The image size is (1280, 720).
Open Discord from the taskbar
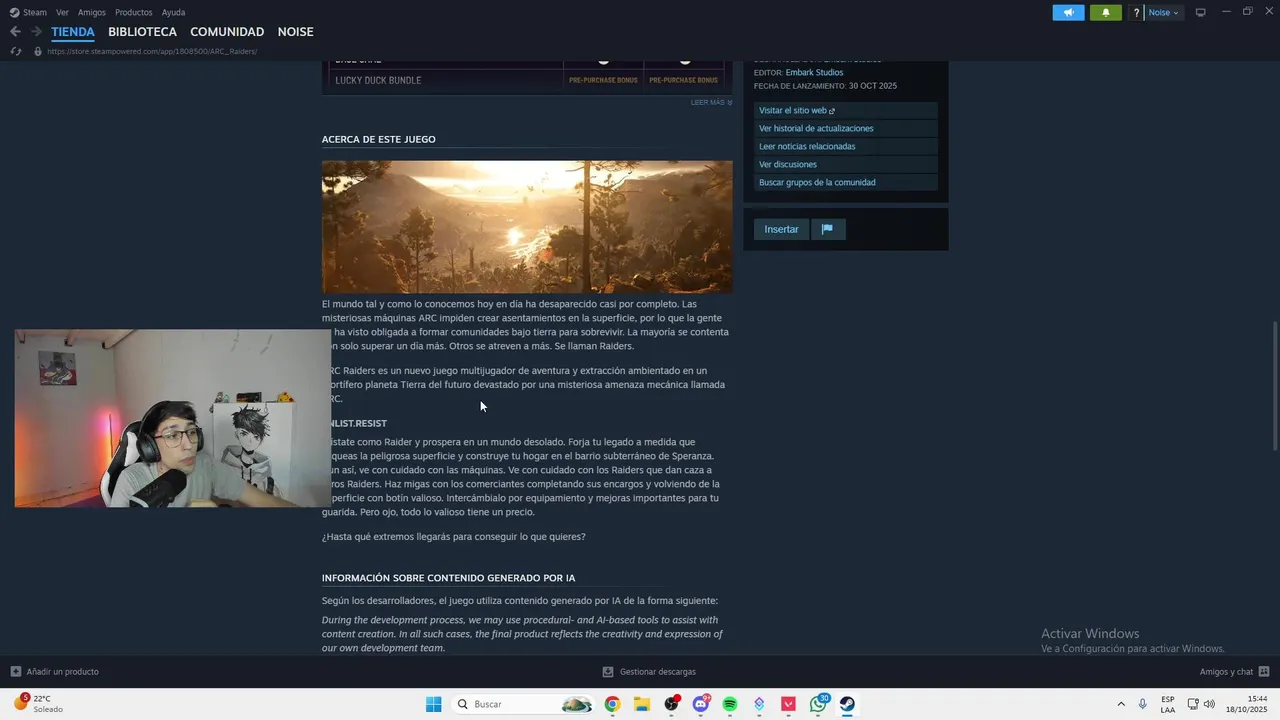[701, 704]
